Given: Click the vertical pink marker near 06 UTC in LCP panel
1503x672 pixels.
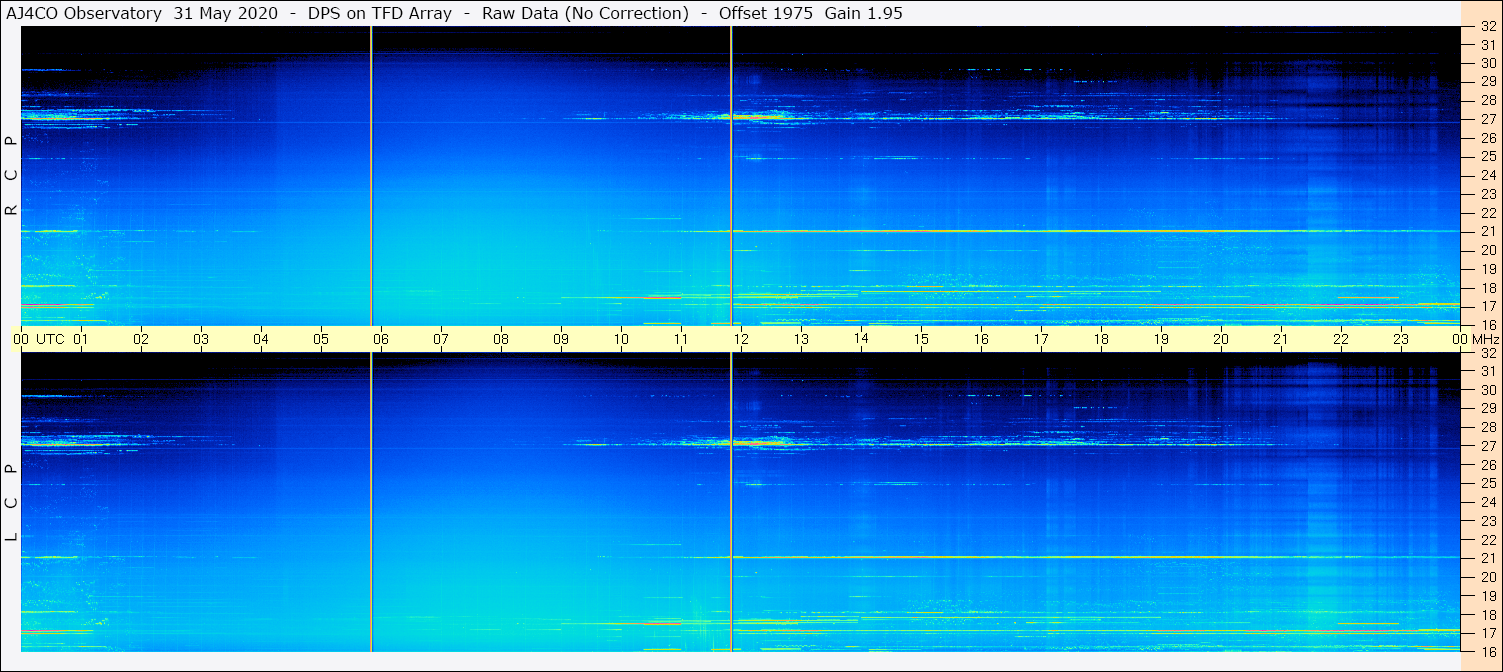Looking at the screenshot, I should [371, 502].
